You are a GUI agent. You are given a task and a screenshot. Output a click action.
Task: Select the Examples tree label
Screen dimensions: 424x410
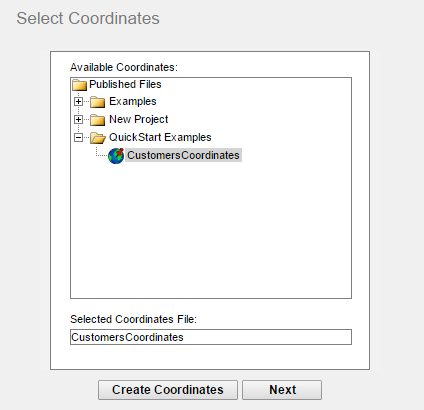133,101
